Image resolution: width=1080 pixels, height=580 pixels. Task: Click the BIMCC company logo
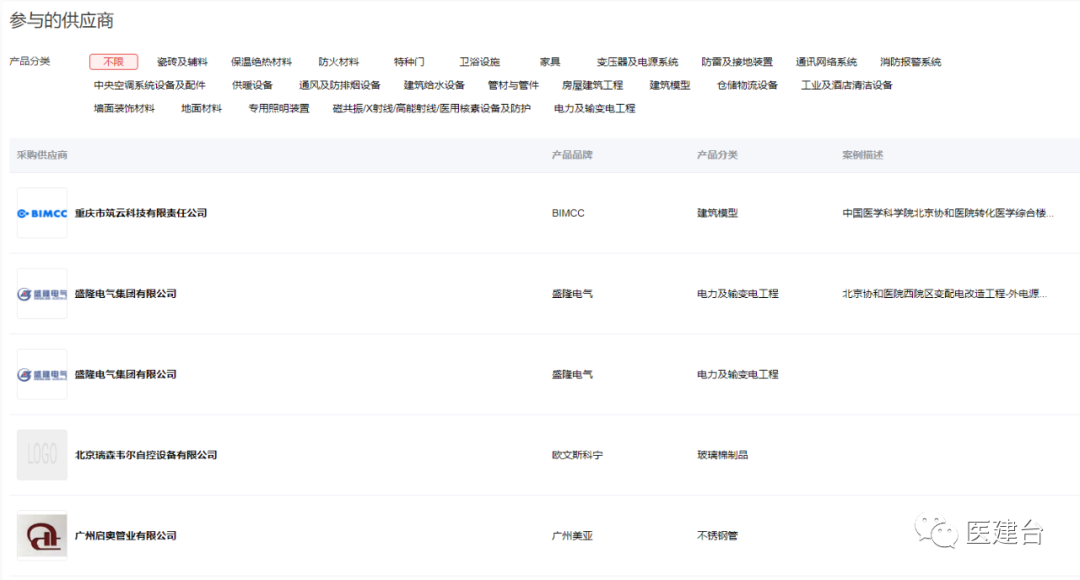point(42,212)
